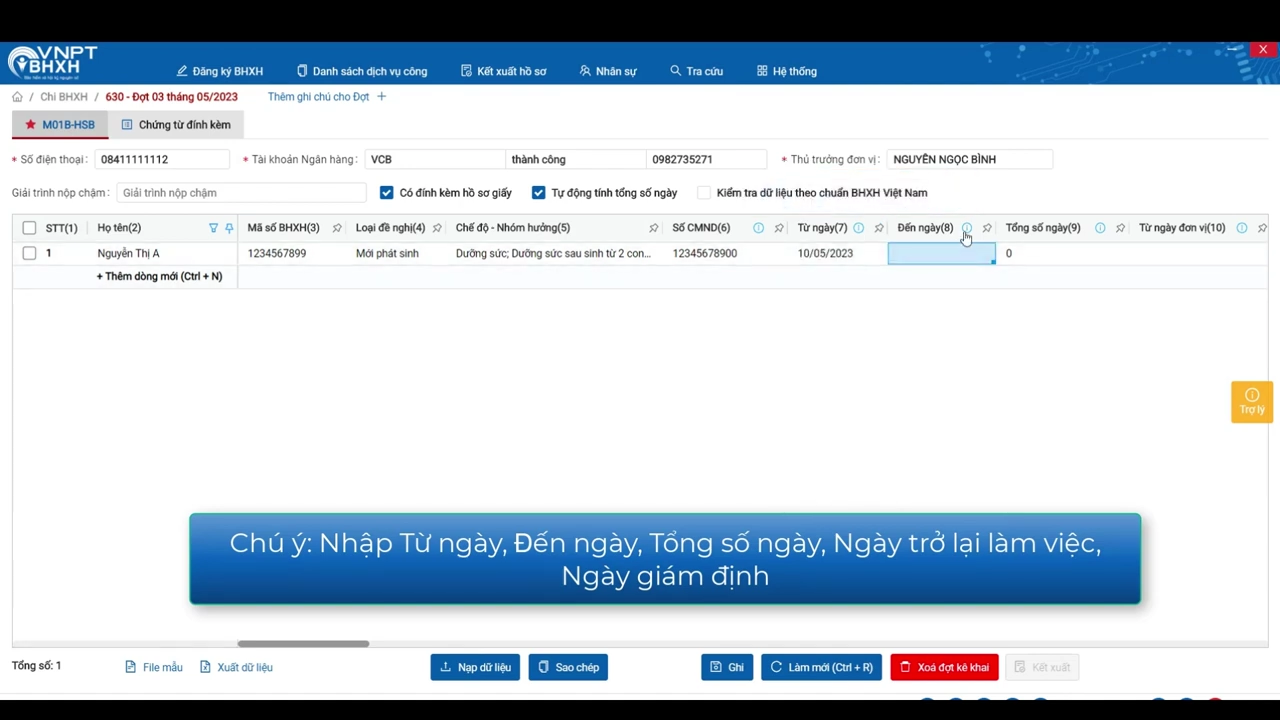This screenshot has height=720, width=1280.
Task: Click the Xoá đợt kê khai button
Action: coord(944,667)
